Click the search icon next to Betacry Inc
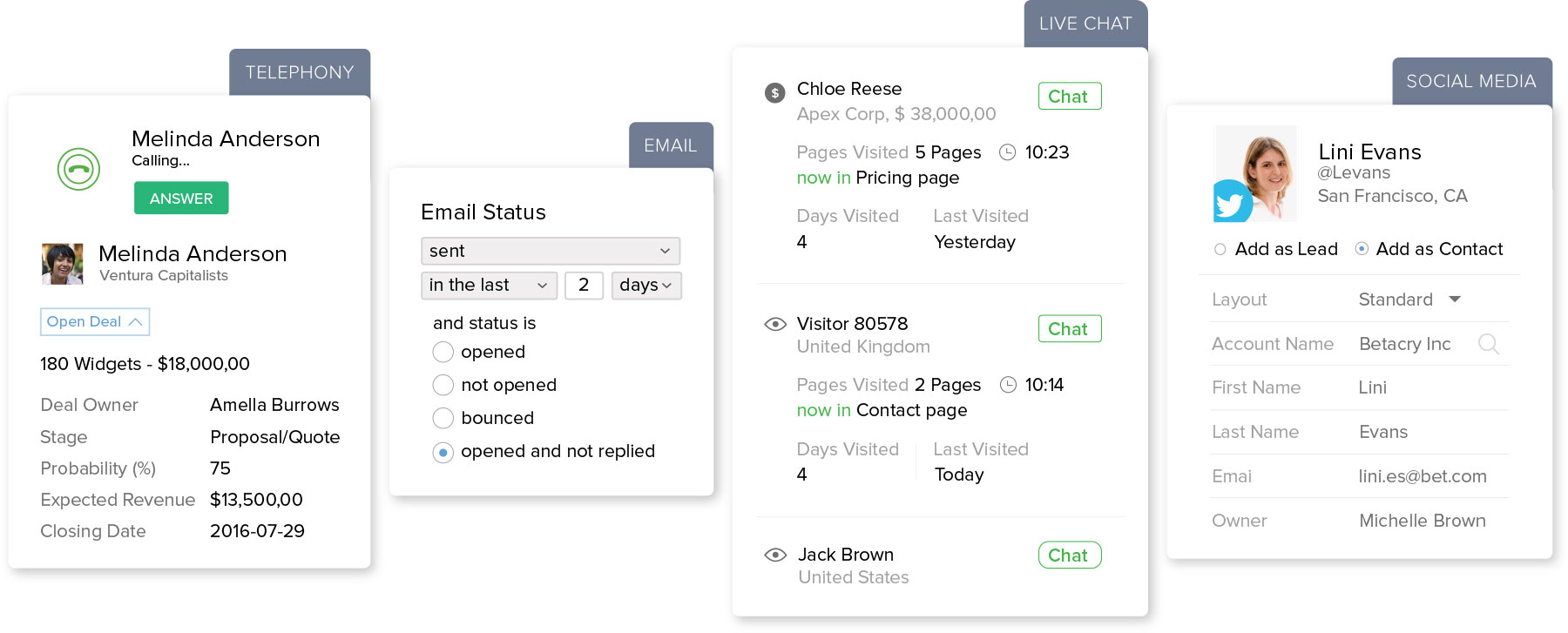1568x633 pixels. click(1489, 345)
